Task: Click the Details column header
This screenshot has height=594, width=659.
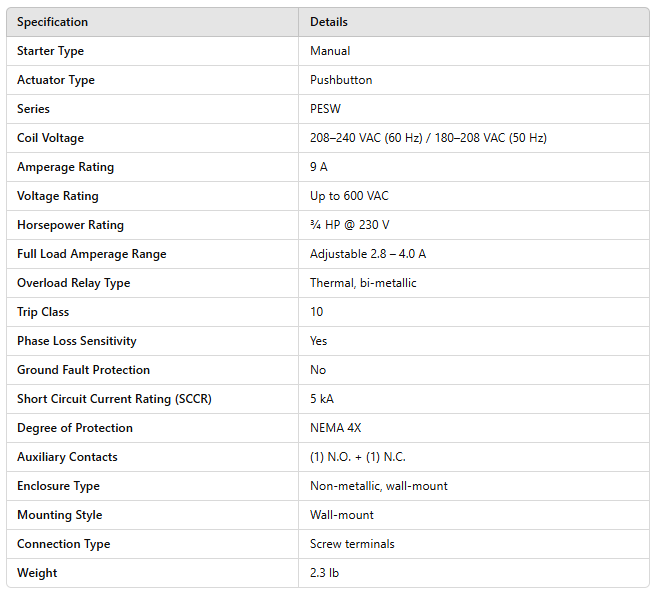Action: [x=329, y=22]
